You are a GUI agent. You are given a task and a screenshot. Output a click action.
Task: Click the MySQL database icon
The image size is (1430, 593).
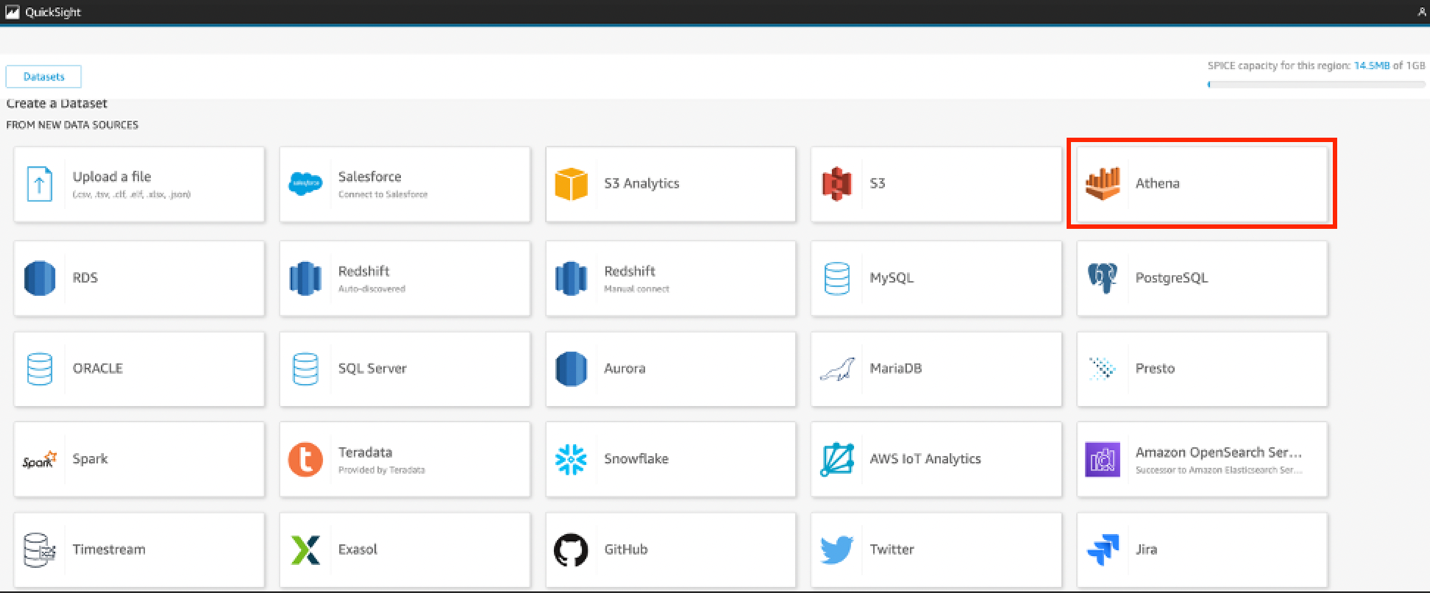[837, 278]
